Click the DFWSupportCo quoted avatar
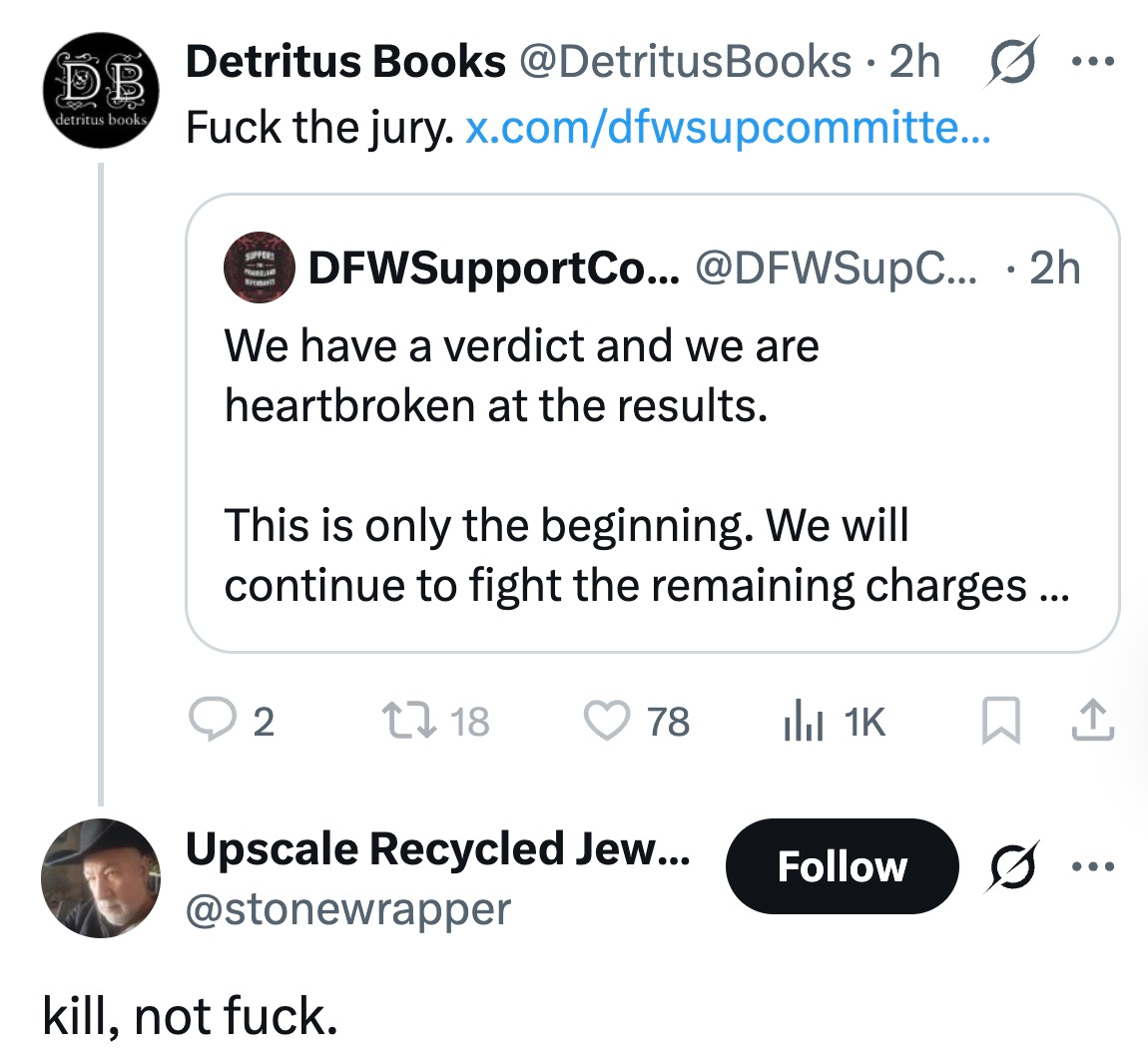The width and height of the screenshot is (1148, 1060). [x=259, y=267]
